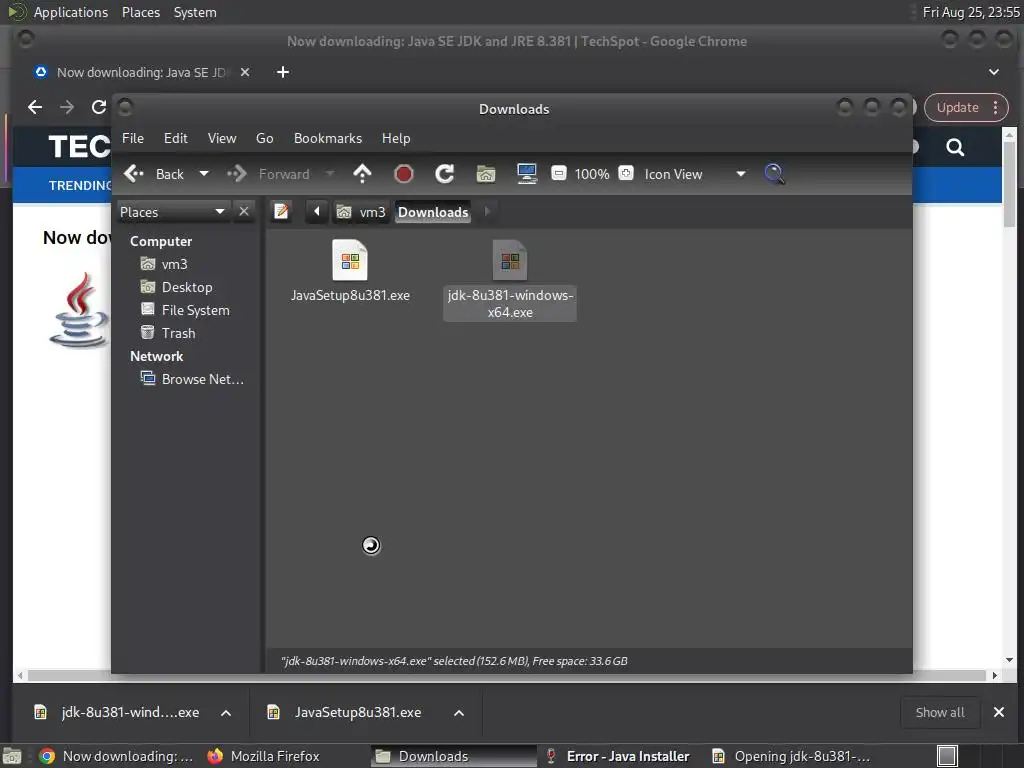1024x768 pixels.
Task: Expand jdk-8u381 download item options
Action: (x=226, y=712)
